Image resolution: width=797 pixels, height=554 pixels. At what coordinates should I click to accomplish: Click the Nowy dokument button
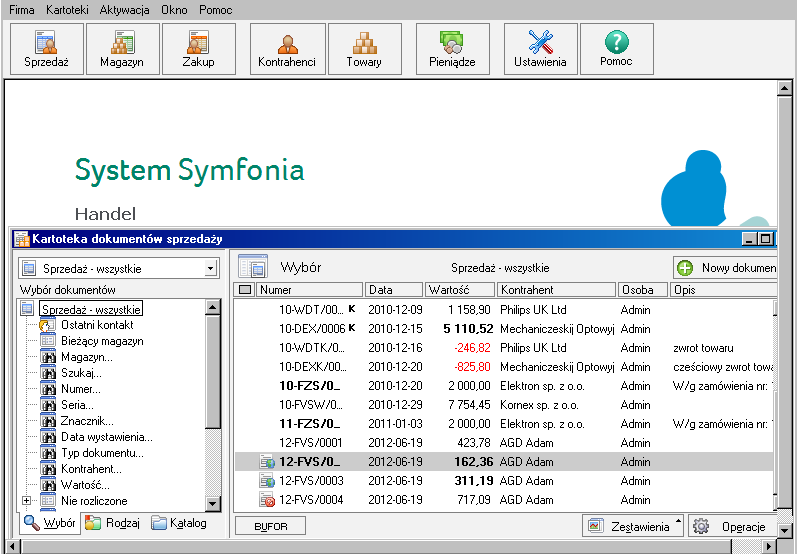(x=726, y=268)
